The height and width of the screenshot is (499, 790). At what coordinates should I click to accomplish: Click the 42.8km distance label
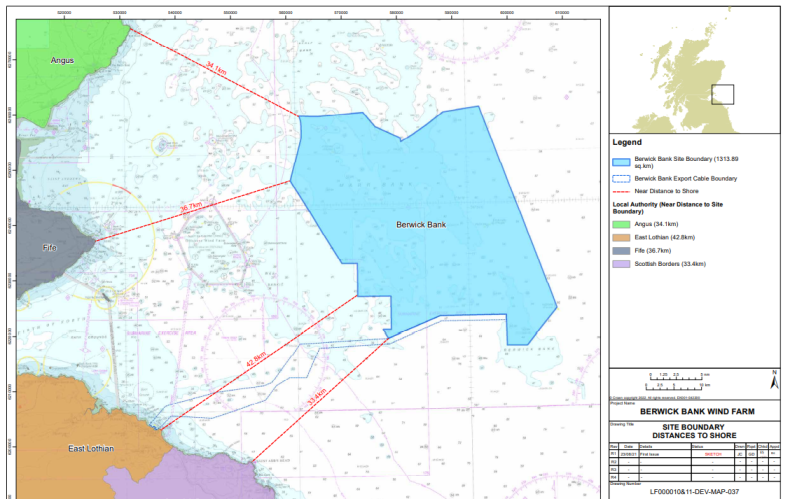(x=254, y=357)
